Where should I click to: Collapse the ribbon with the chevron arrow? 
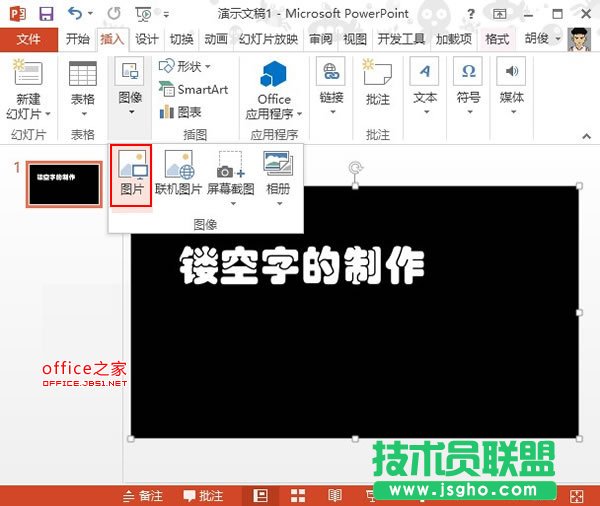pyautogui.click(x=586, y=136)
